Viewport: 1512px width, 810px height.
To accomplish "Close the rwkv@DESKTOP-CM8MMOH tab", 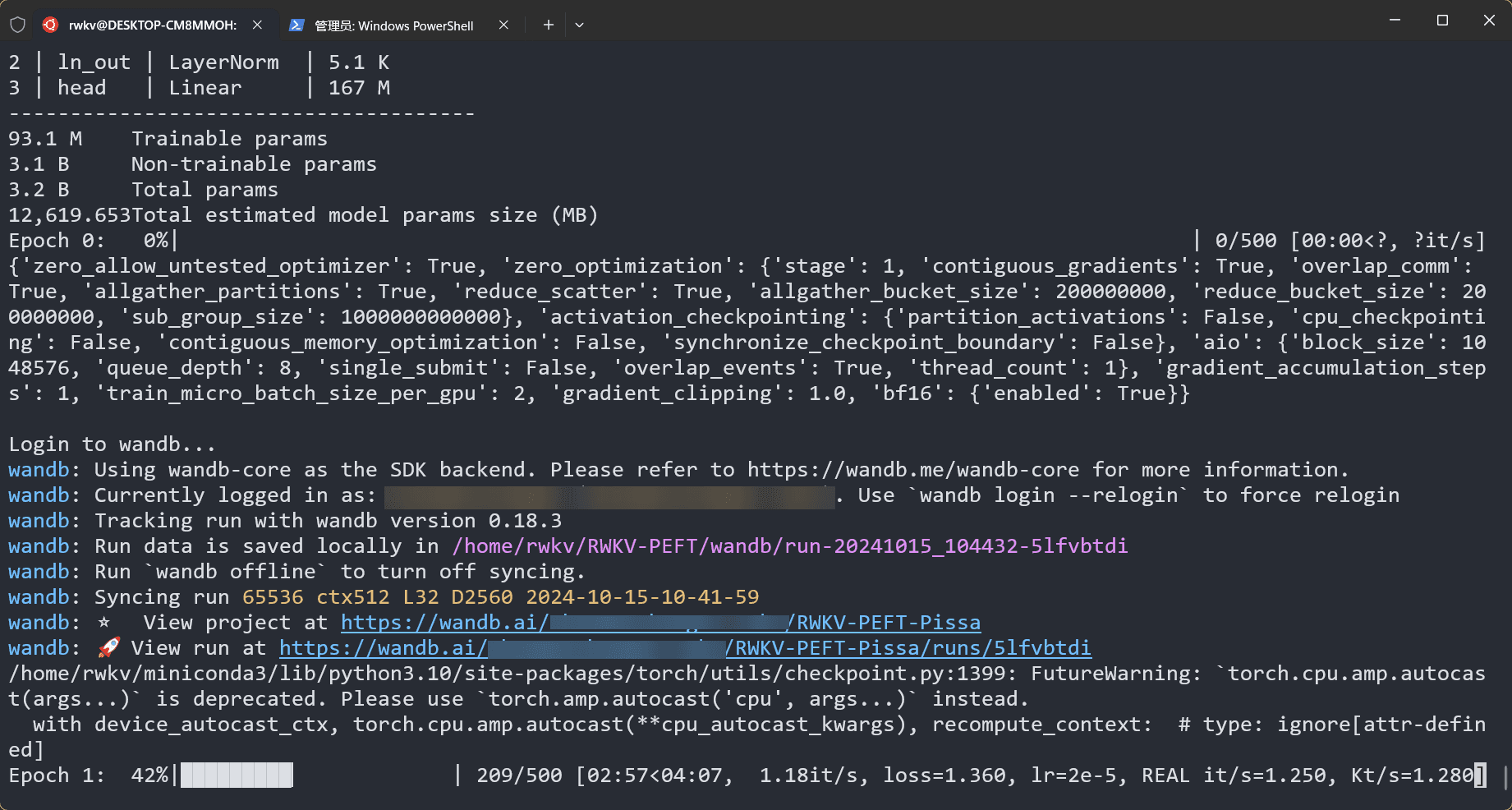I will [x=257, y=25].
